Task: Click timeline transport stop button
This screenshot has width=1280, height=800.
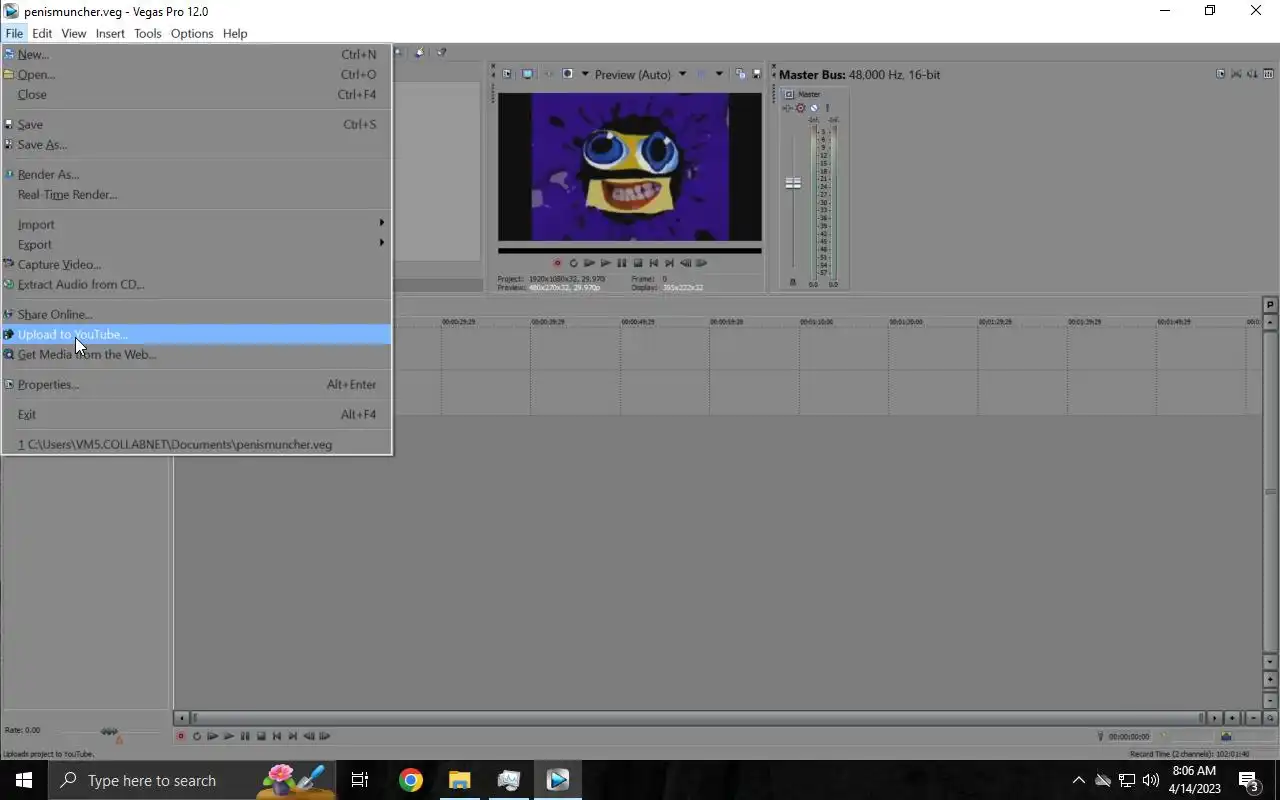Action: (x=261, y=736)
